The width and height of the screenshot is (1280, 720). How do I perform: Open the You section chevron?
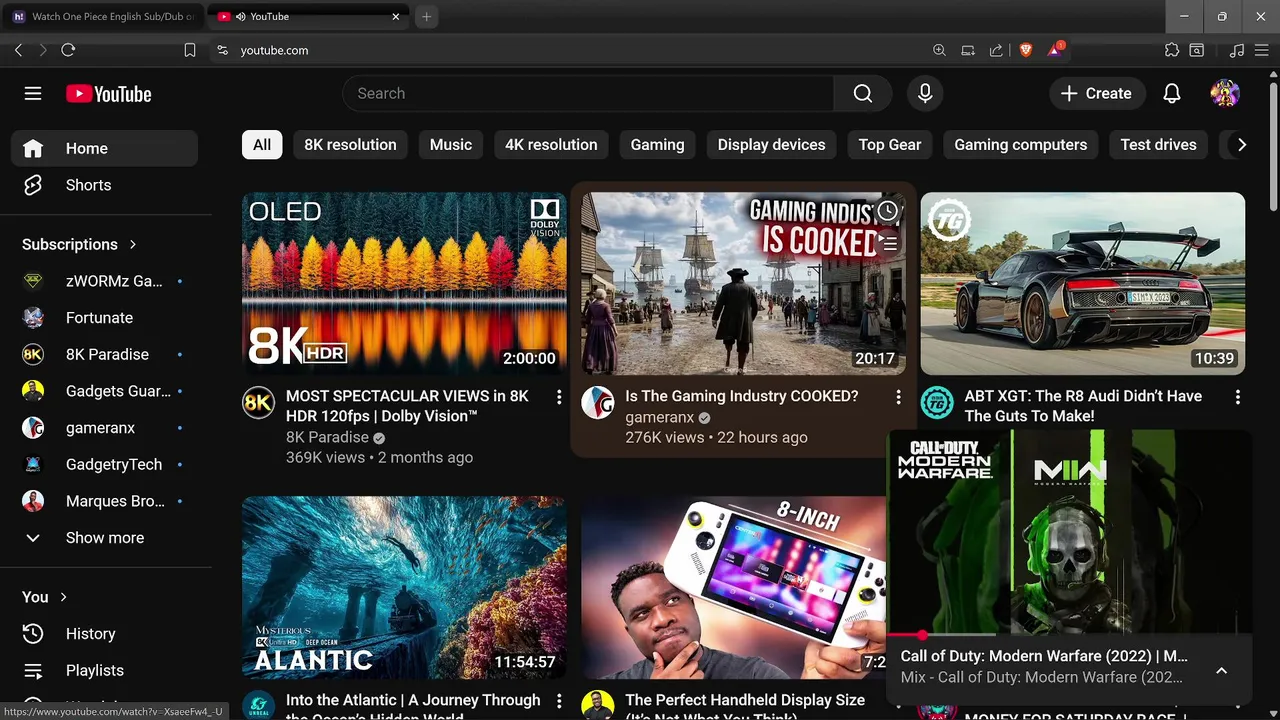pyautogui.click(x=63, y=597)
